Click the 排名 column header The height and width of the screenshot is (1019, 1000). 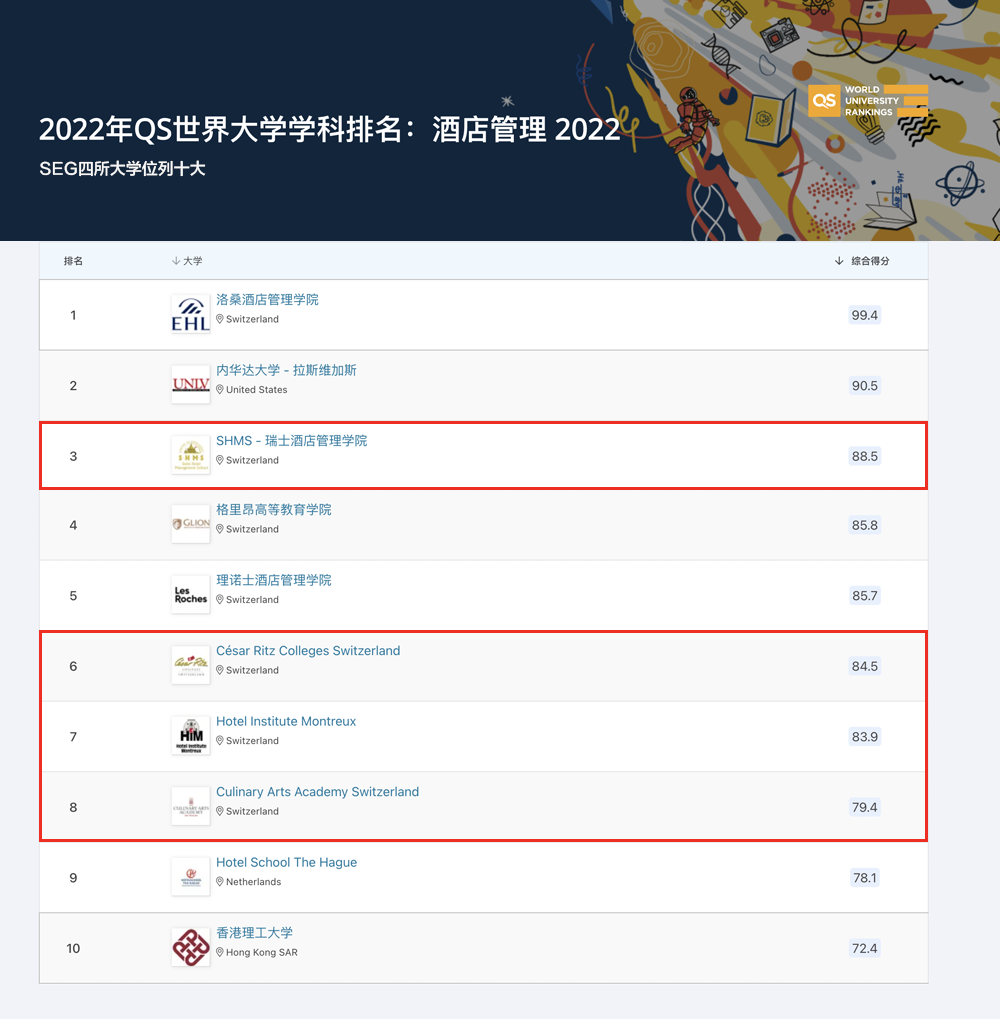[73, 261]
